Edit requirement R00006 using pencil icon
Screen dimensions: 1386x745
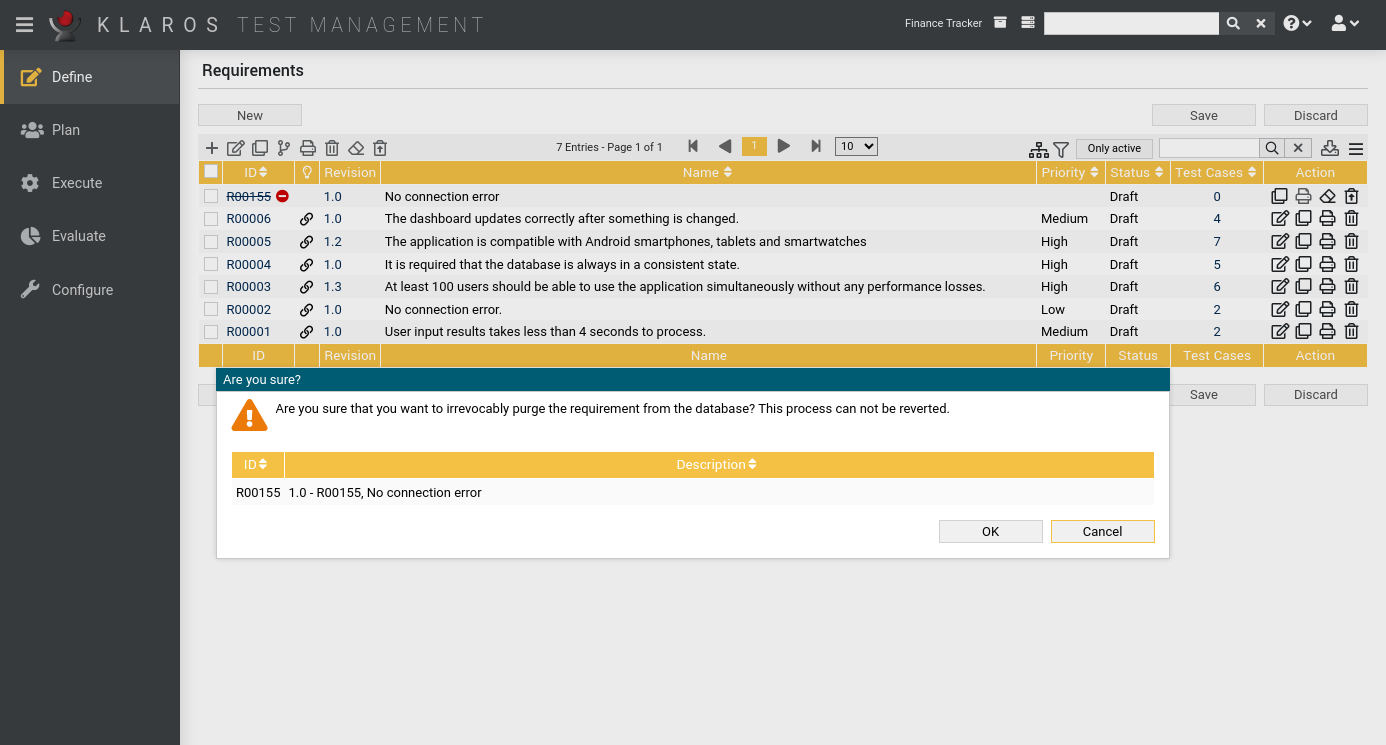(x=1279, y=219)
